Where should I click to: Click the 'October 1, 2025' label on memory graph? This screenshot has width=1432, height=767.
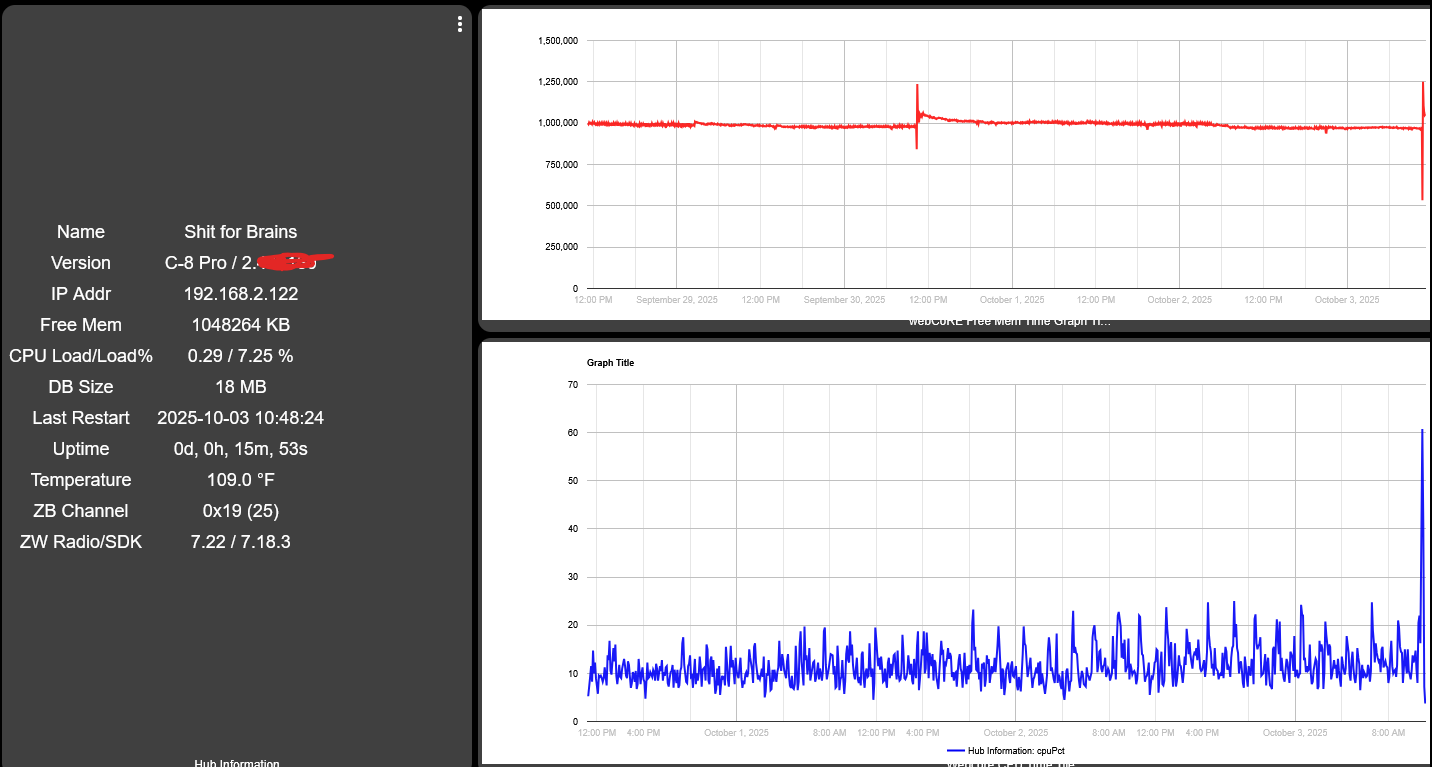coord(1012,300)
